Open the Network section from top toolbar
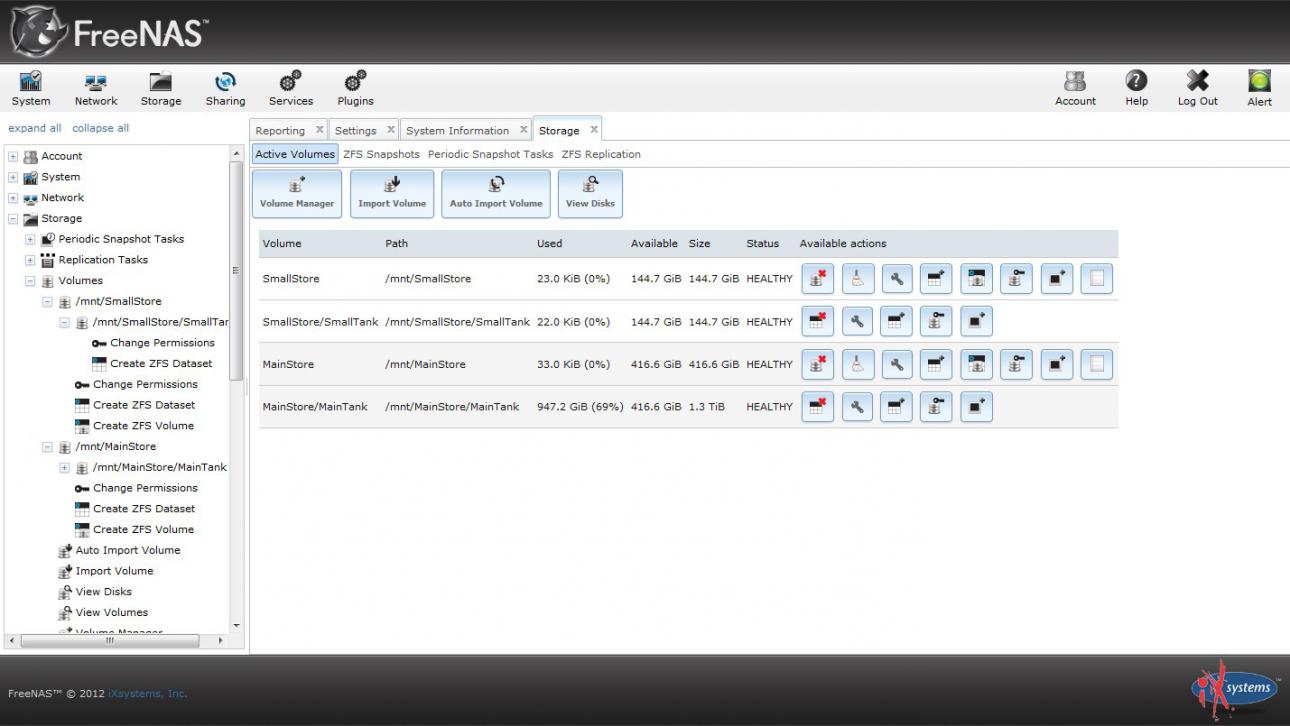The width and height of the screenshot is (1290, 726). pyautogui.click(x=96, y=89)
